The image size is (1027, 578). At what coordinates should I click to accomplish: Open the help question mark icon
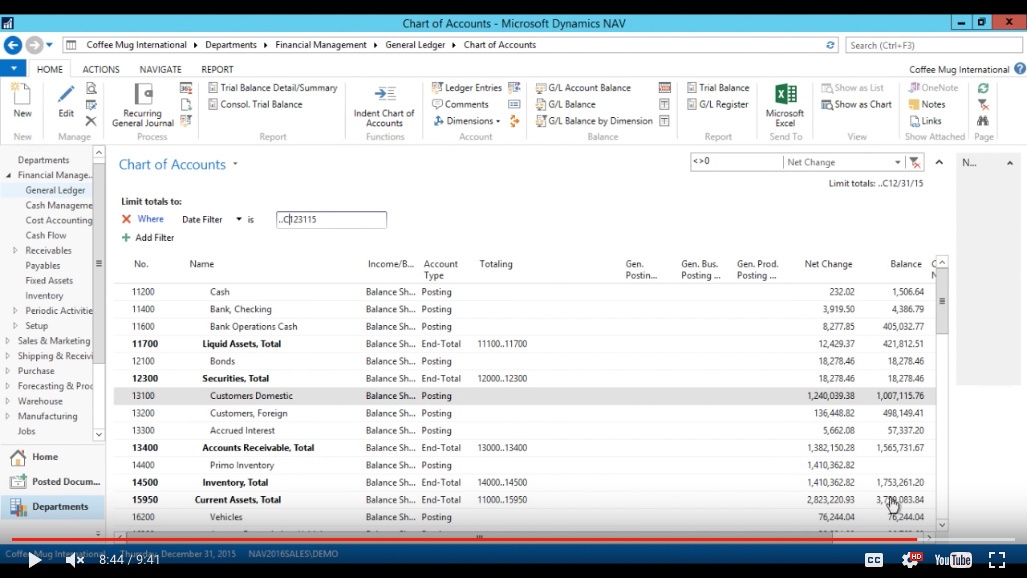tap(1019, 69)
